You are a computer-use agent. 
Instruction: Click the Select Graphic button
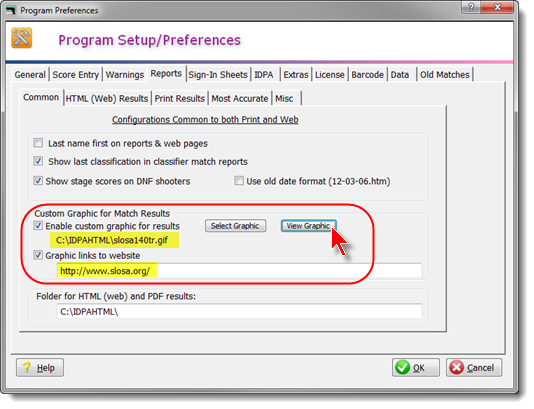click(x=235, y=226)
